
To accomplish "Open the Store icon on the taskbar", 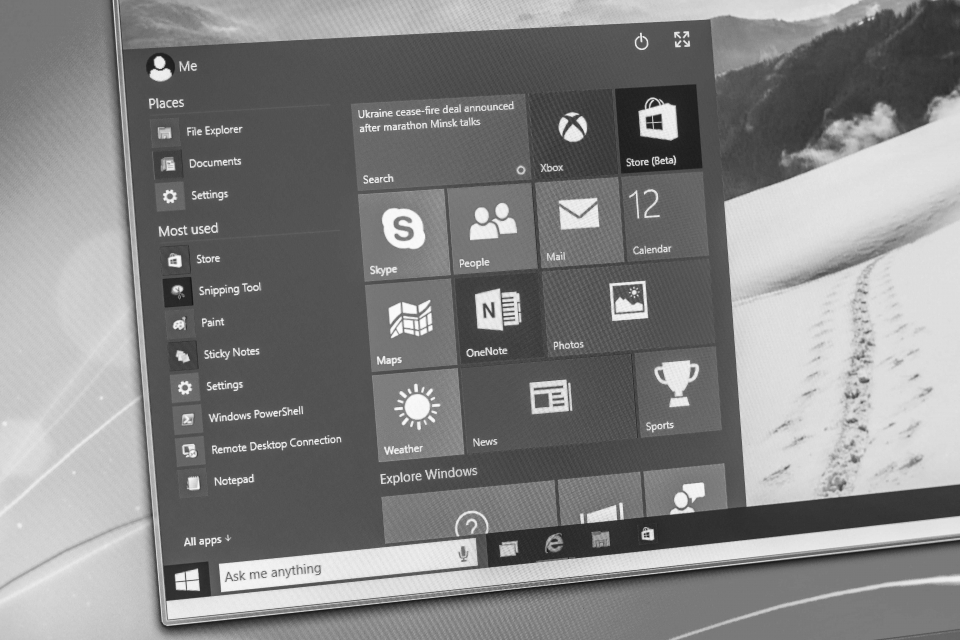I will click(647, 535).
